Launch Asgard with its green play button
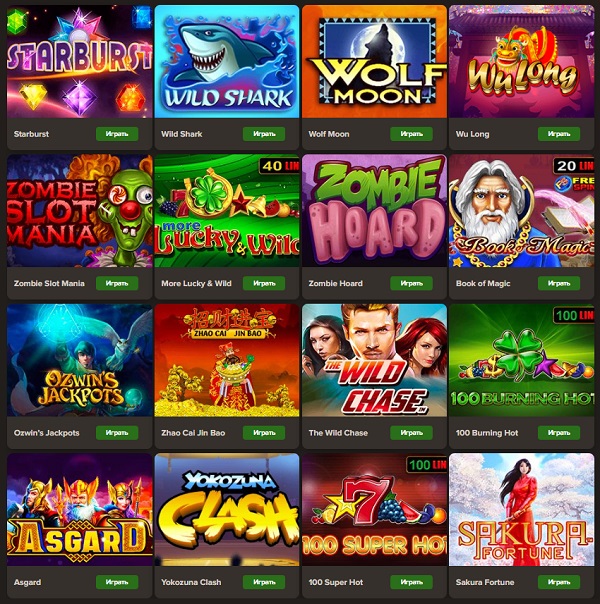The height and width of the screenshot is (604, 600). [117, 582]
